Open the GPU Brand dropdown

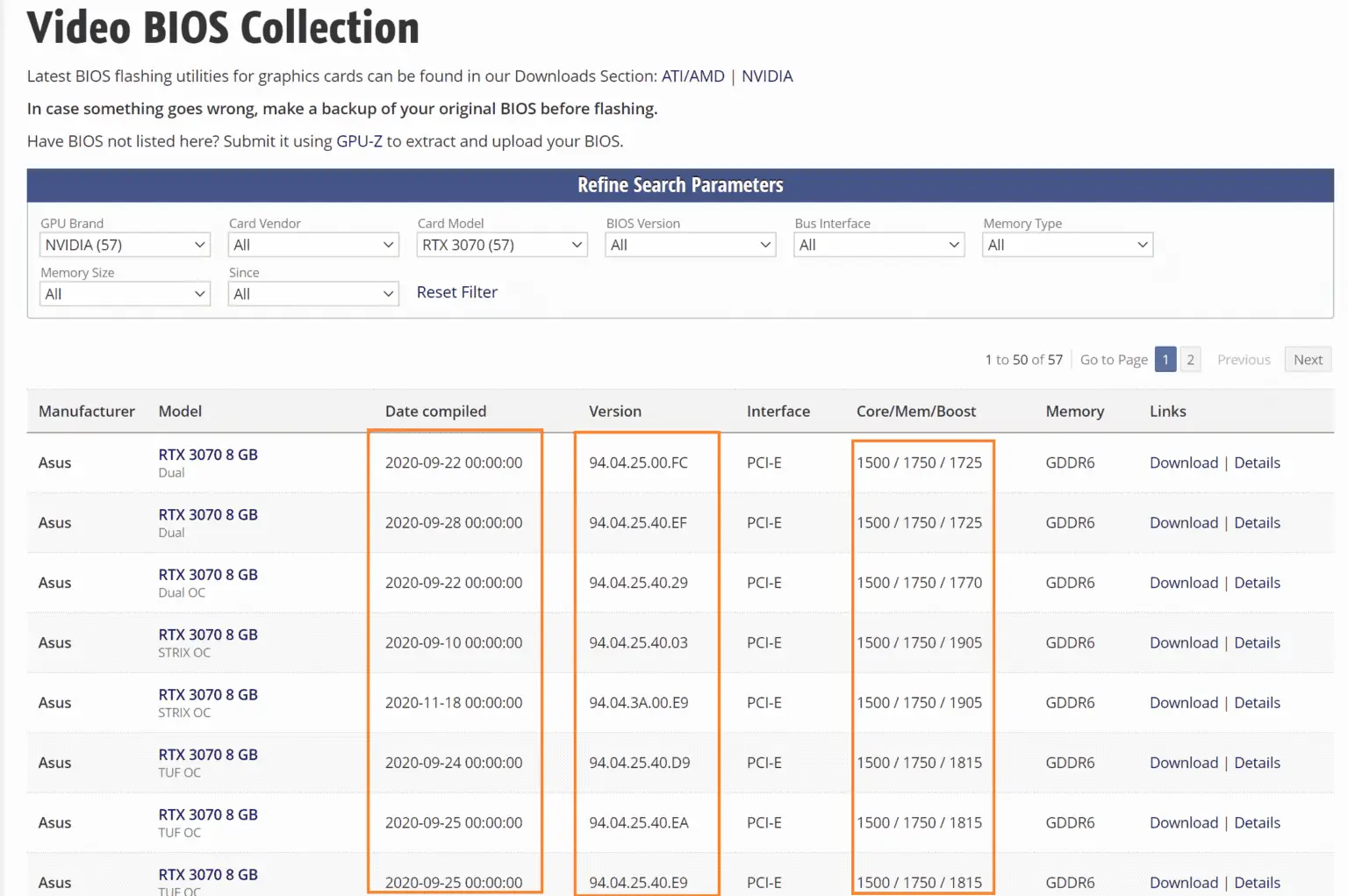[x=125, y=245]
